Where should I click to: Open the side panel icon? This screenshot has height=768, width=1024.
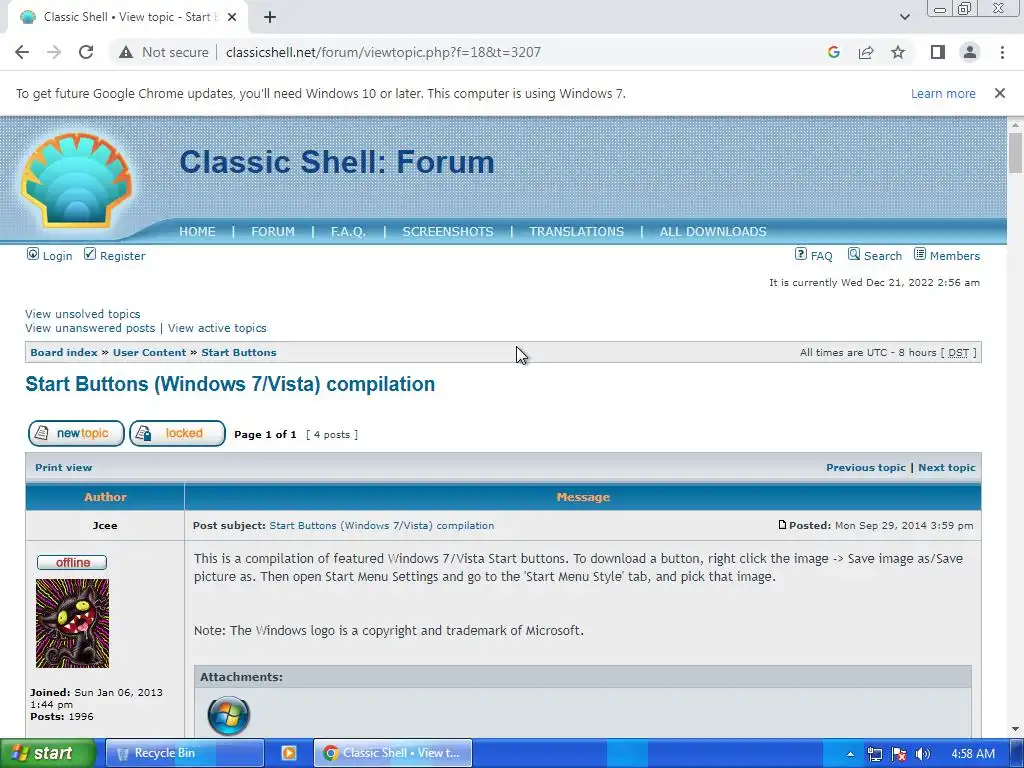[938, 52]
